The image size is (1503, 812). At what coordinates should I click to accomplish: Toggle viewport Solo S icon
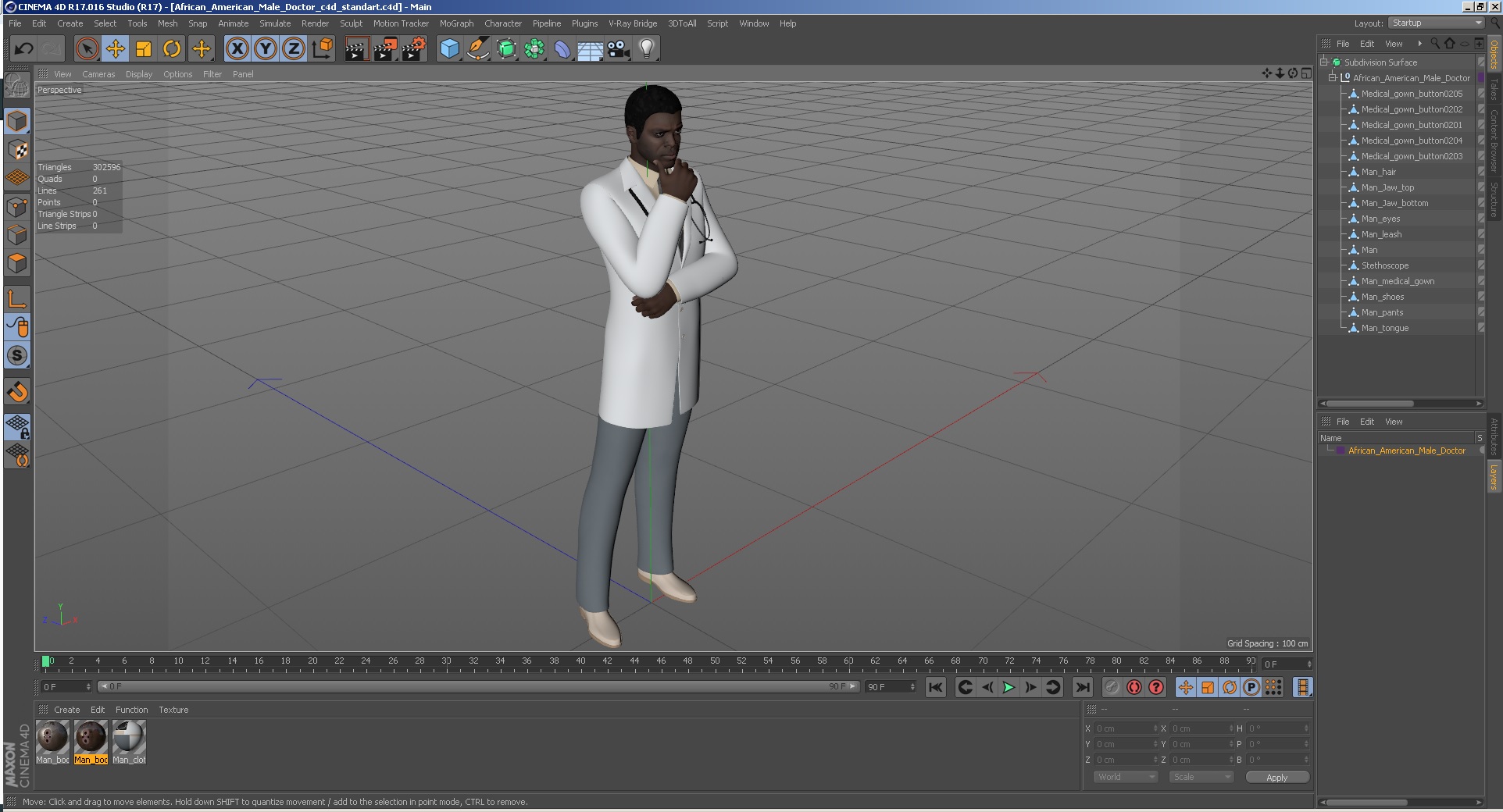click(x=17, y=355)
